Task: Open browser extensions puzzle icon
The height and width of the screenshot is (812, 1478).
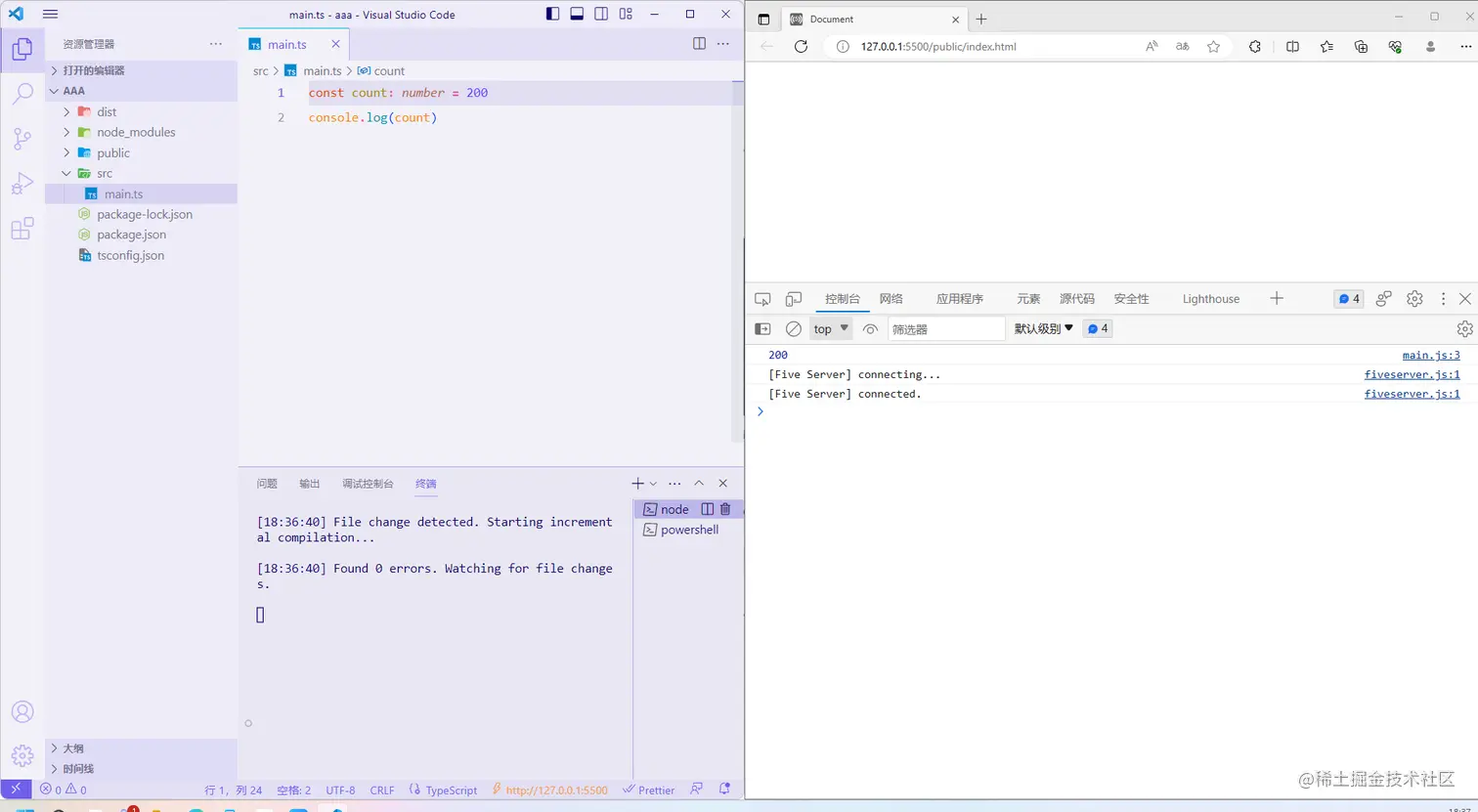Action: [x=1255, y=46]
